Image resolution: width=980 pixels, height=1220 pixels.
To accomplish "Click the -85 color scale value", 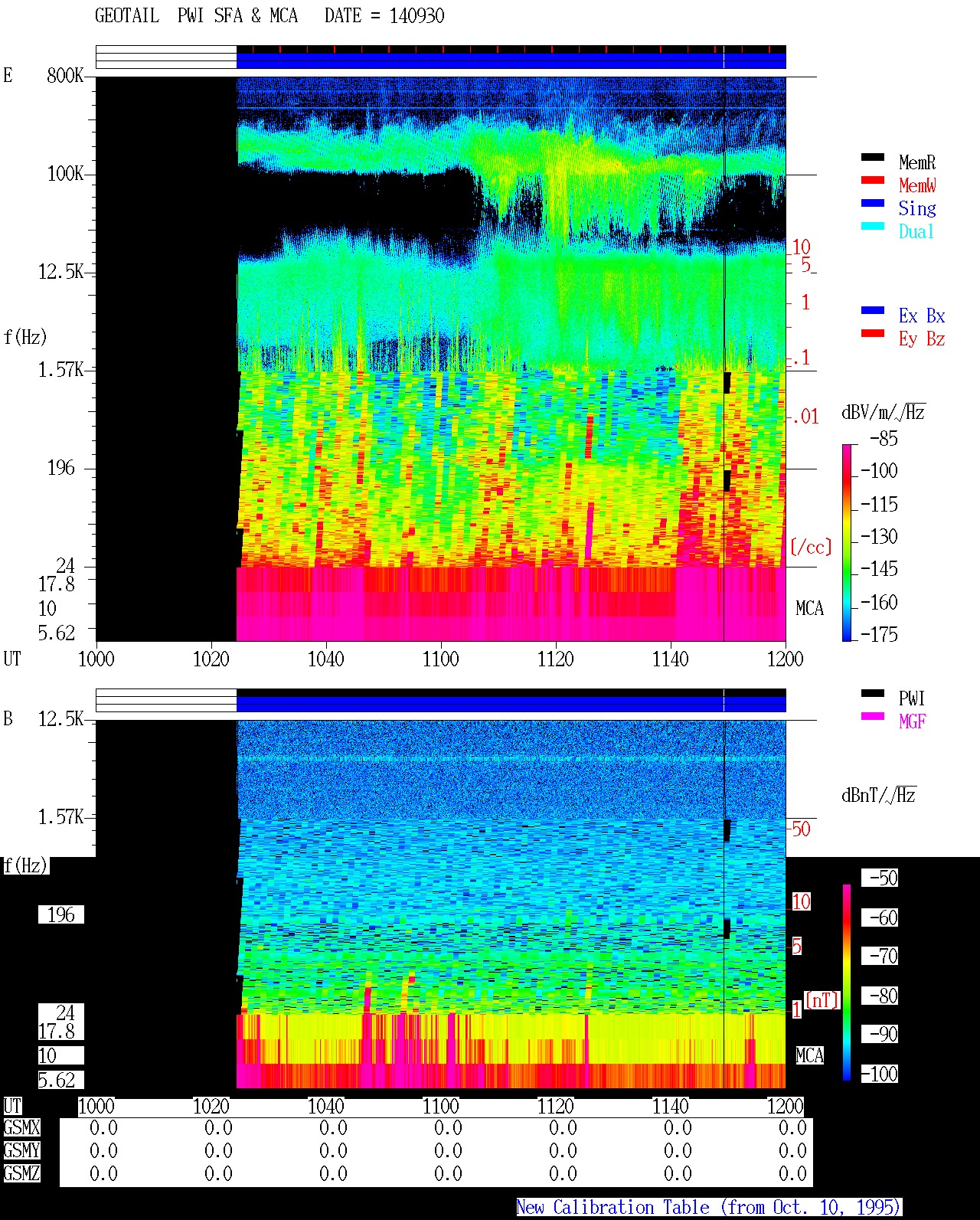I will pos(884,439).
